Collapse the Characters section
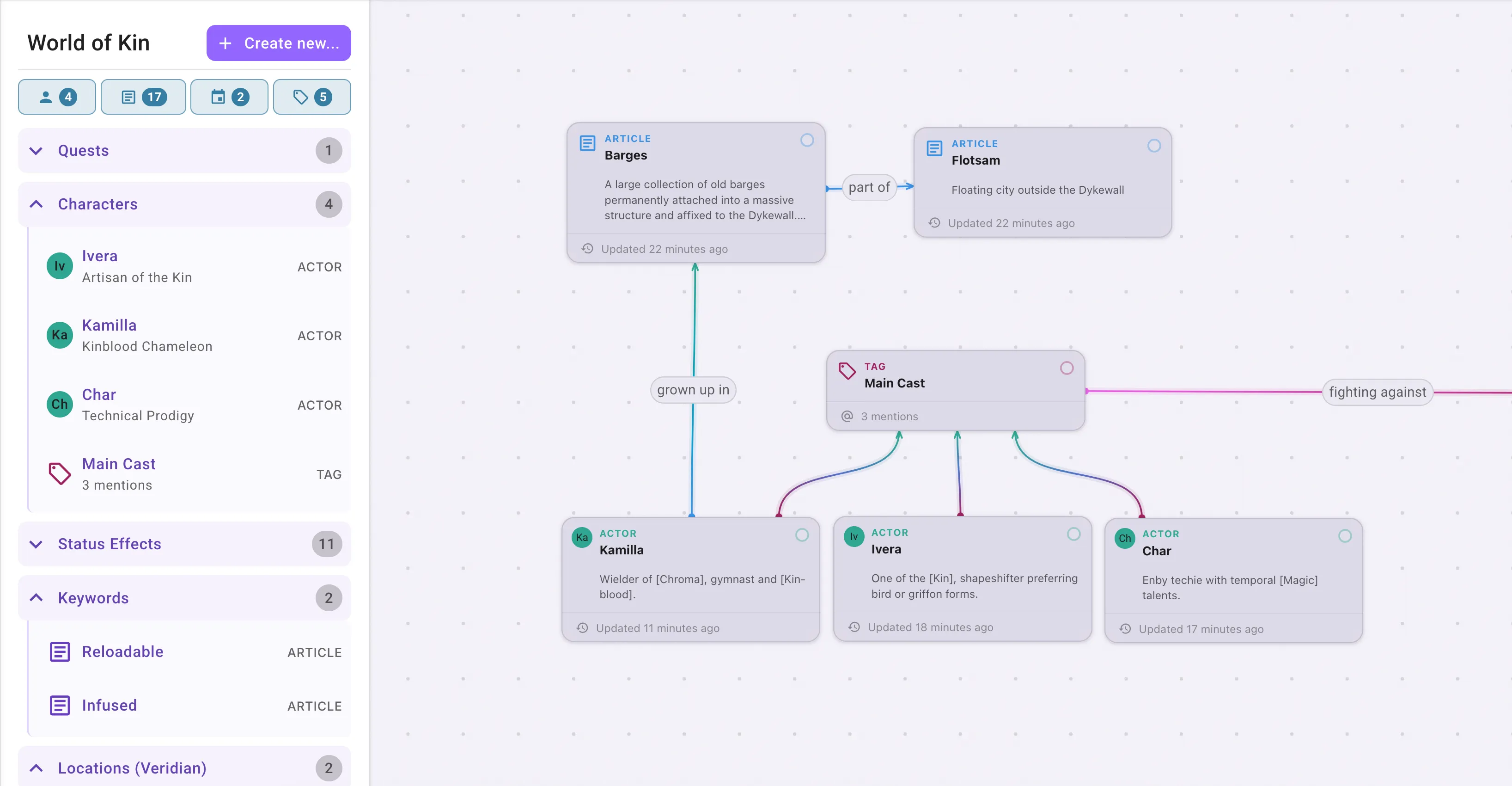Image resolution: width=1512 pixels, height=786 pixels. 184,204
